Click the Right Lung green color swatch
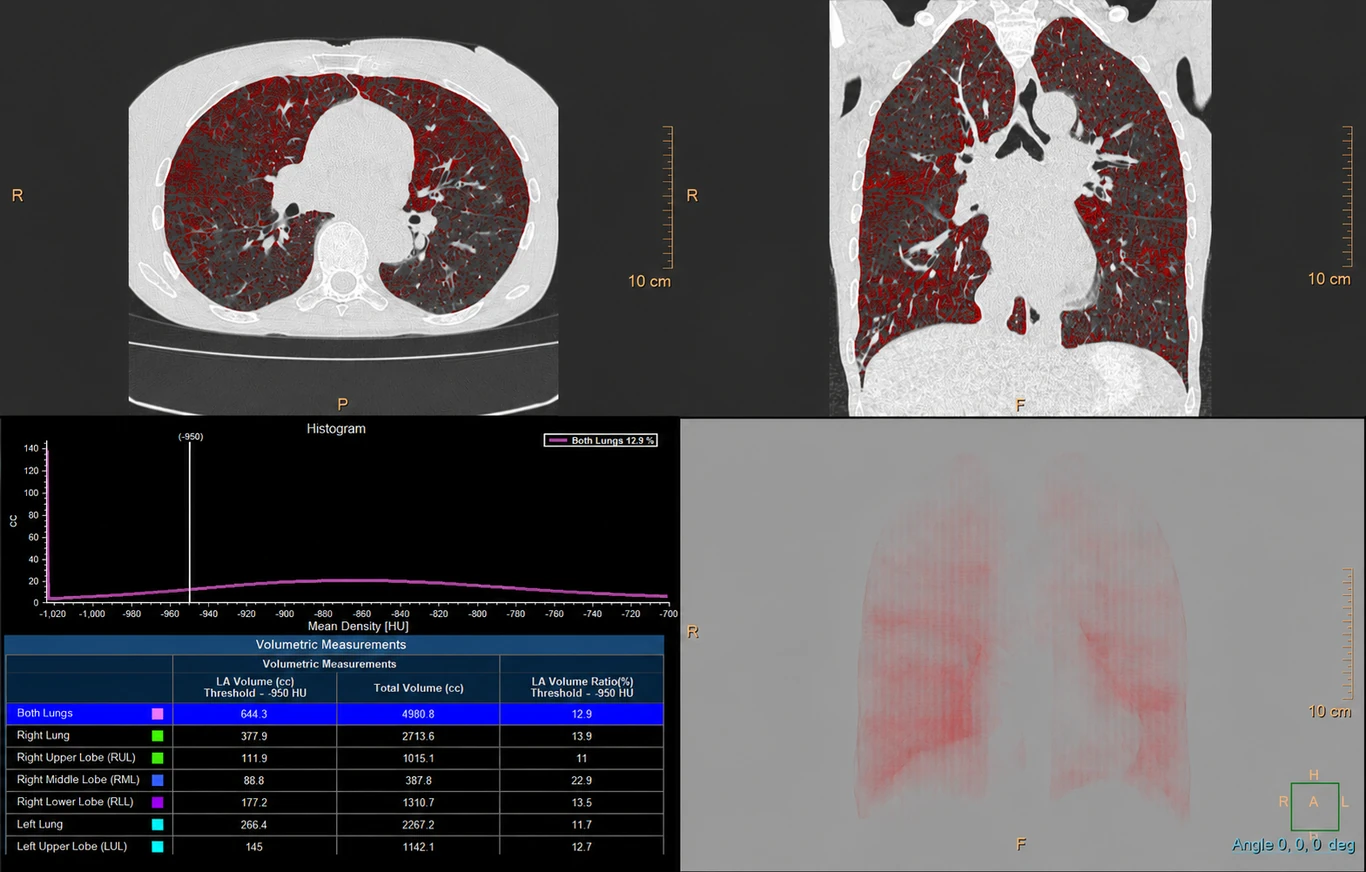1366x872 pixels. coord(157,736)
